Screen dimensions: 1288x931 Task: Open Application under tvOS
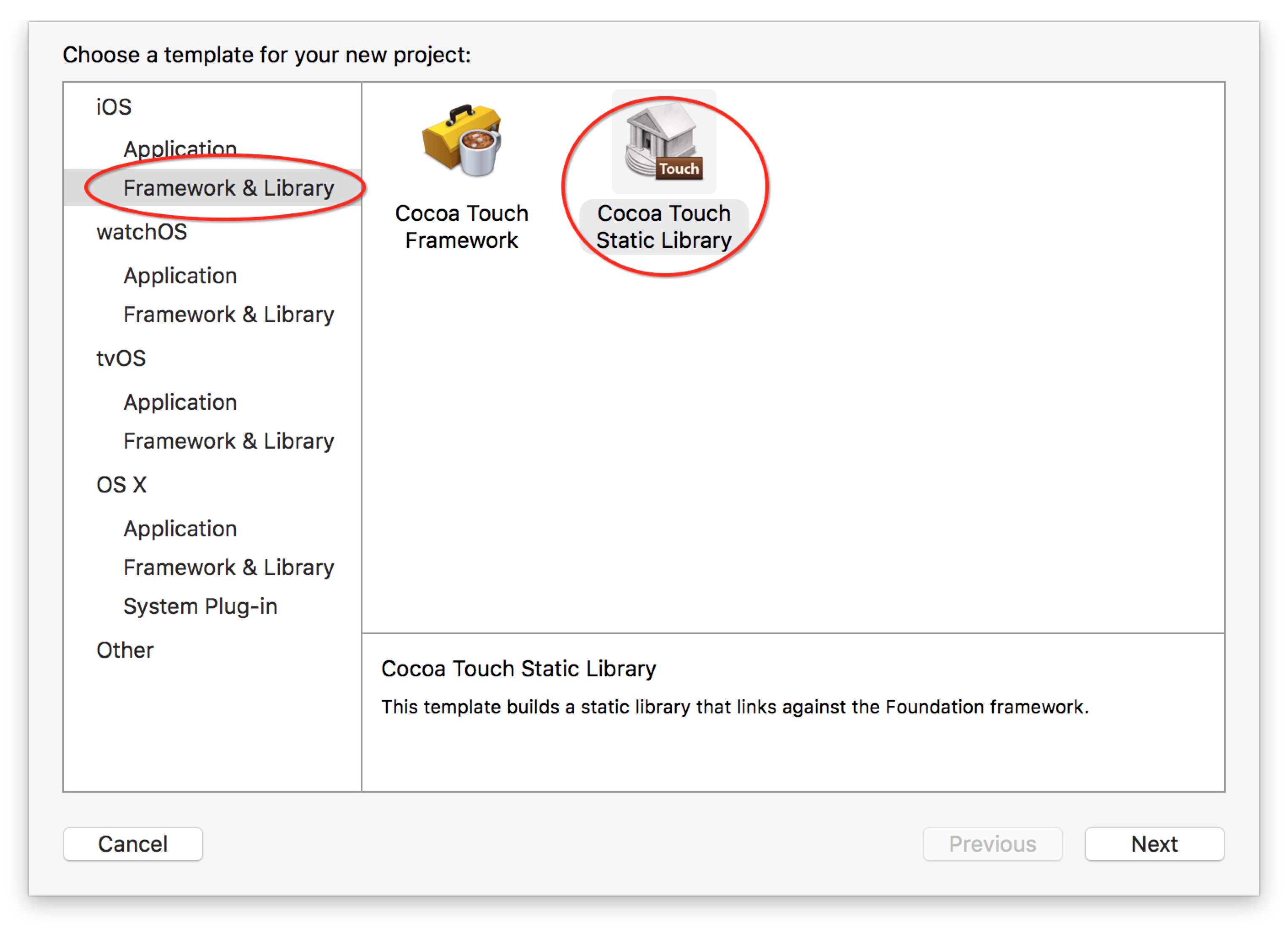180,402
